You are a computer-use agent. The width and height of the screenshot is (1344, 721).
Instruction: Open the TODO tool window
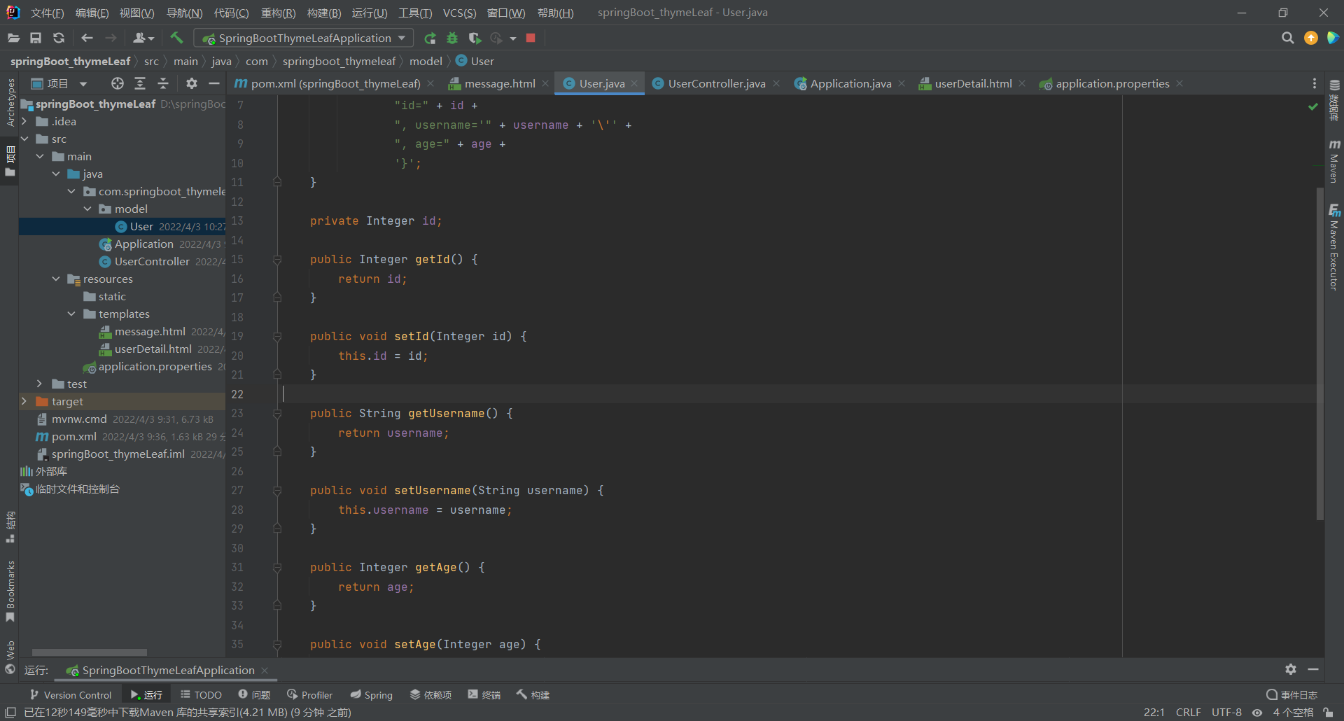coord(201,695)
